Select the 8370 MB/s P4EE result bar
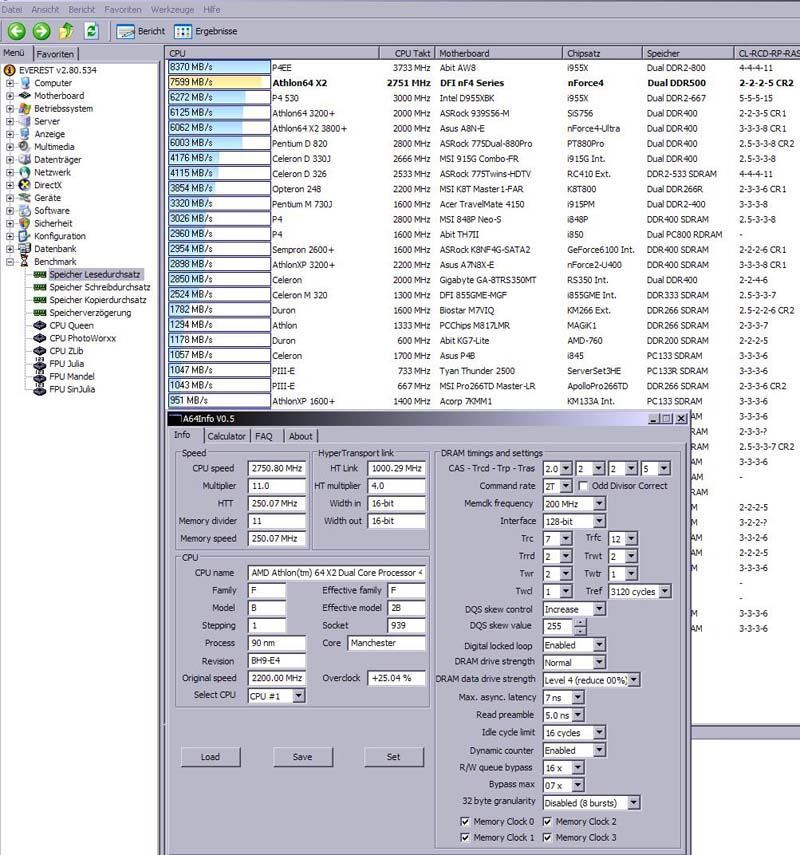 tap(219, 67)
